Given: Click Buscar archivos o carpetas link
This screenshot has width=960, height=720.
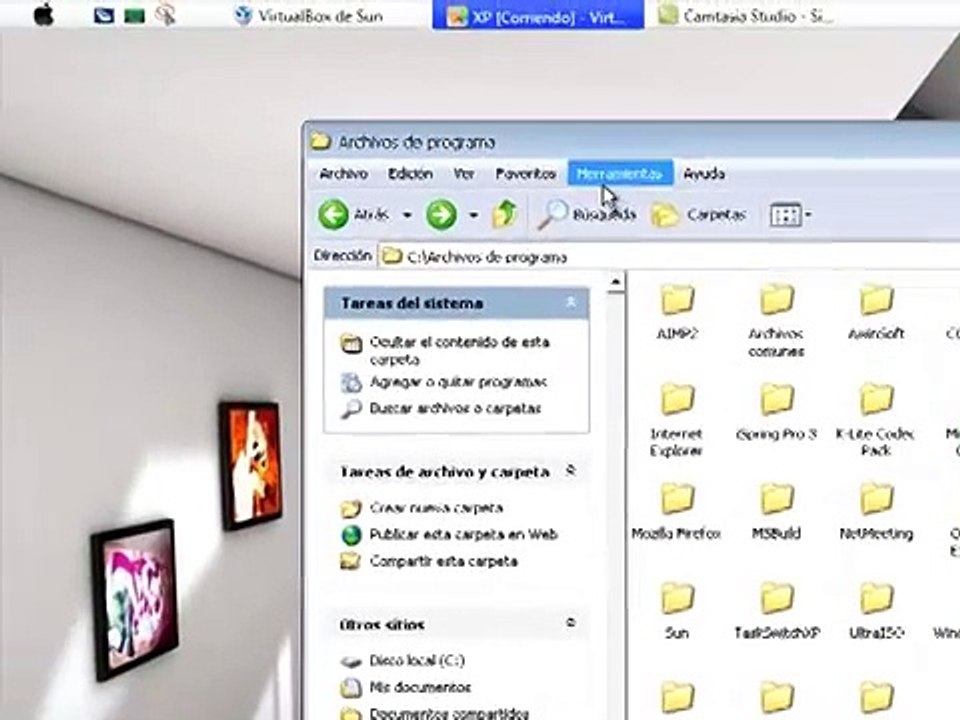Looking at the screenshot, I should pos(455,408).
